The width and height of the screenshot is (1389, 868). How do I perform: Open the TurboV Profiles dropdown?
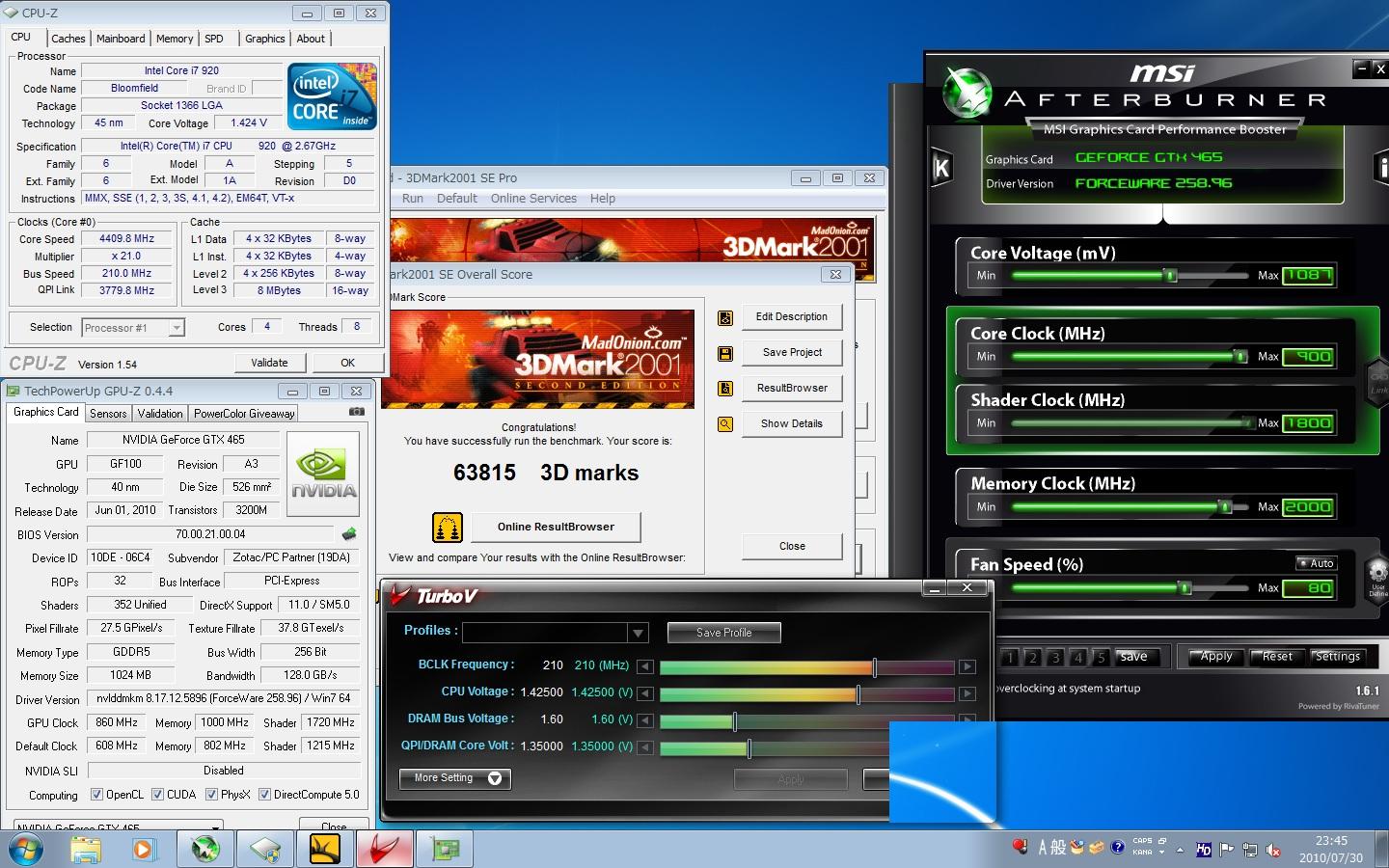click(x=638, y=633)
